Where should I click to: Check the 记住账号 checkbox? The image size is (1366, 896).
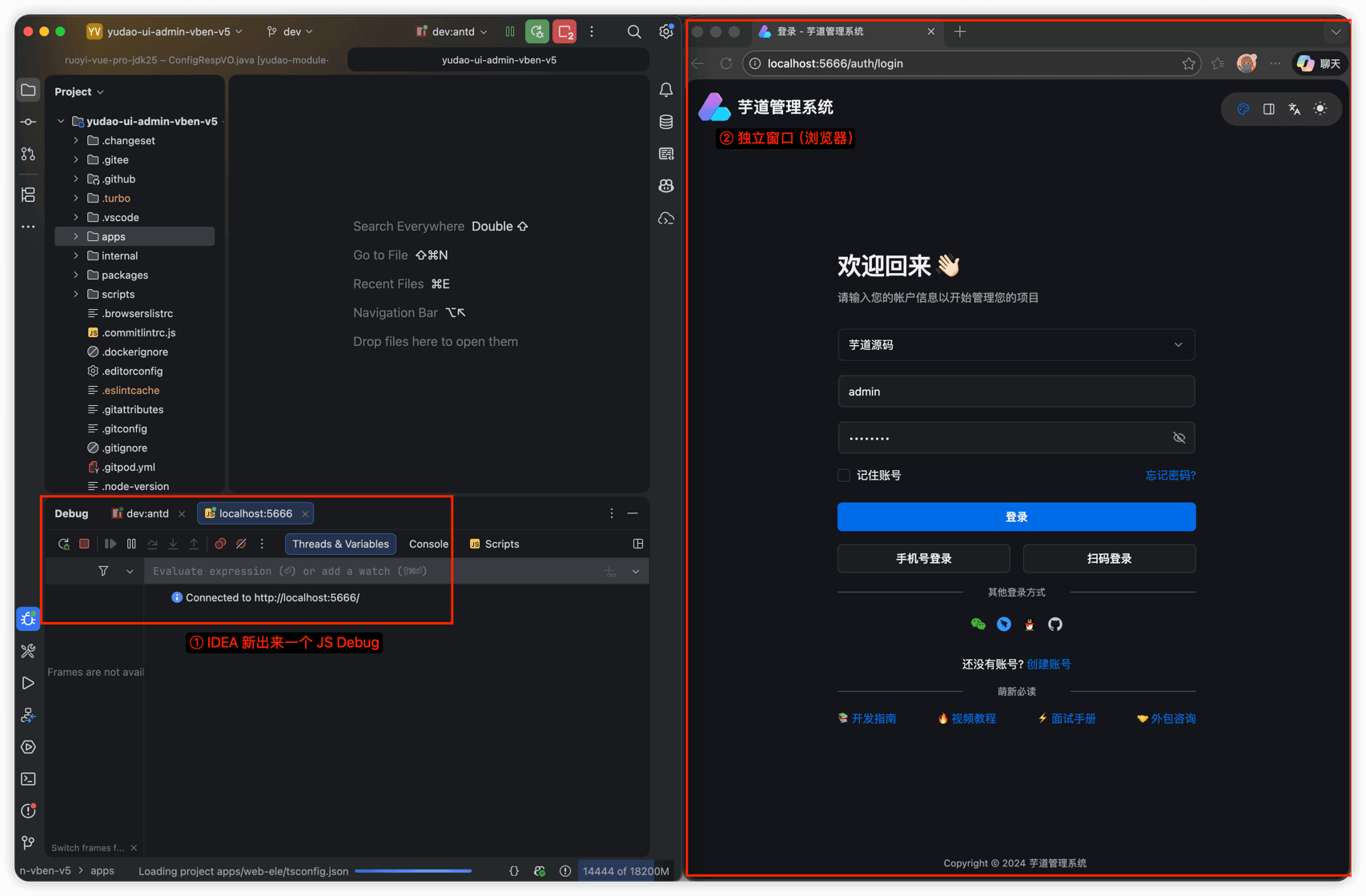843,475
